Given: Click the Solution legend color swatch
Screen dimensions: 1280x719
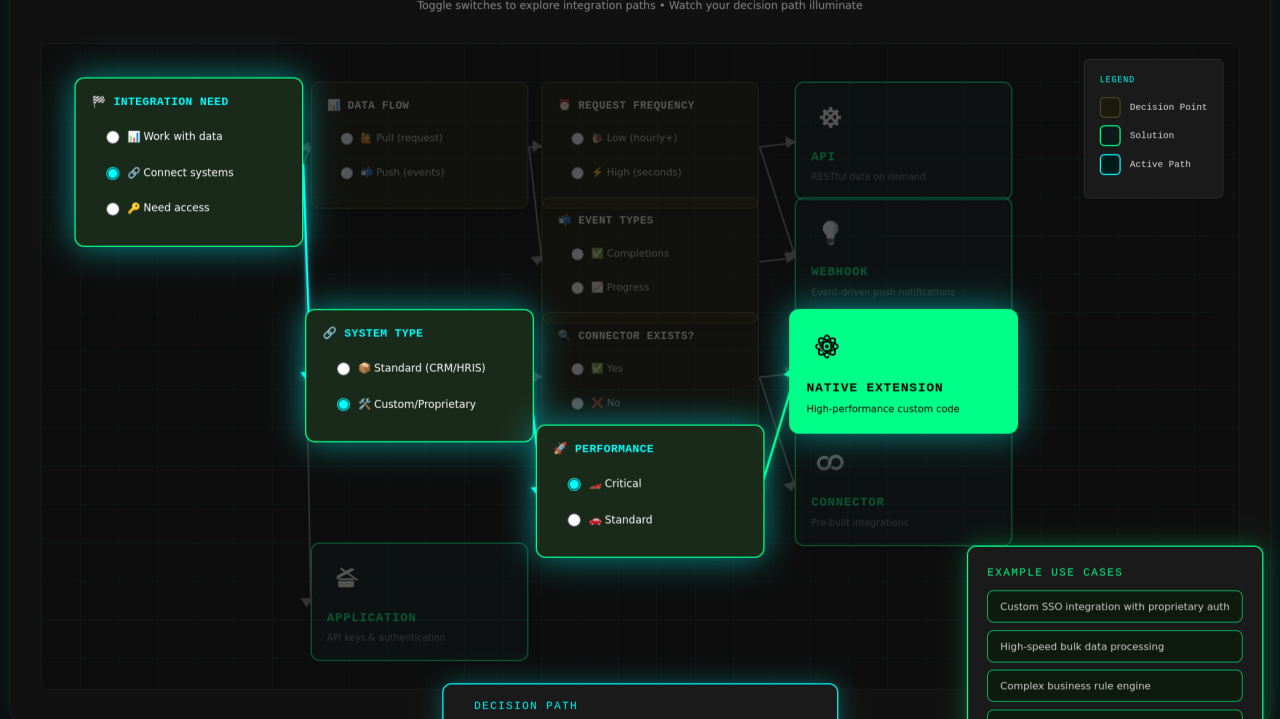Looking at the screenshot, I should (1110, 135).
